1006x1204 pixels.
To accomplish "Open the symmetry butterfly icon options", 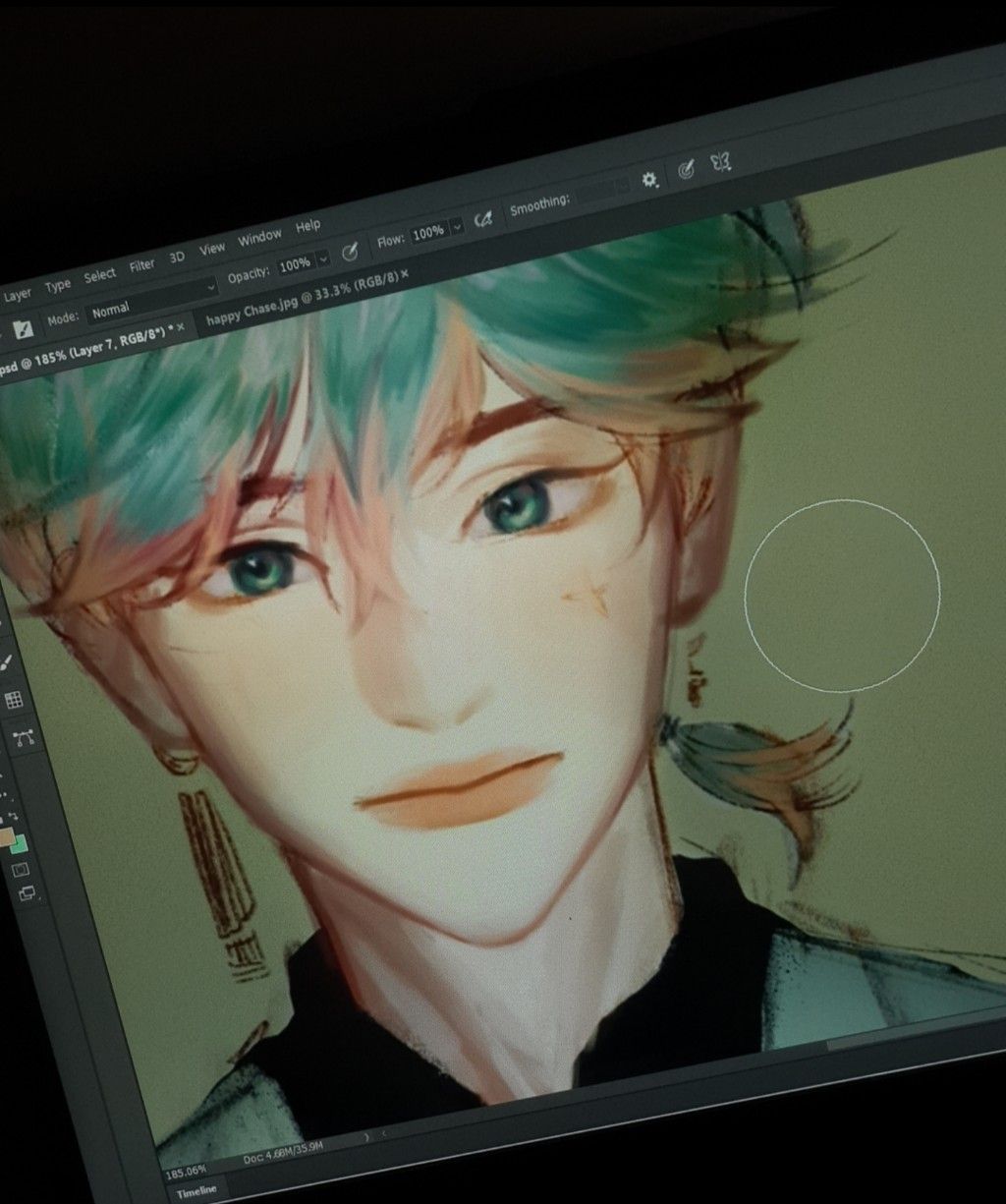I will click(x=720, y=162).
